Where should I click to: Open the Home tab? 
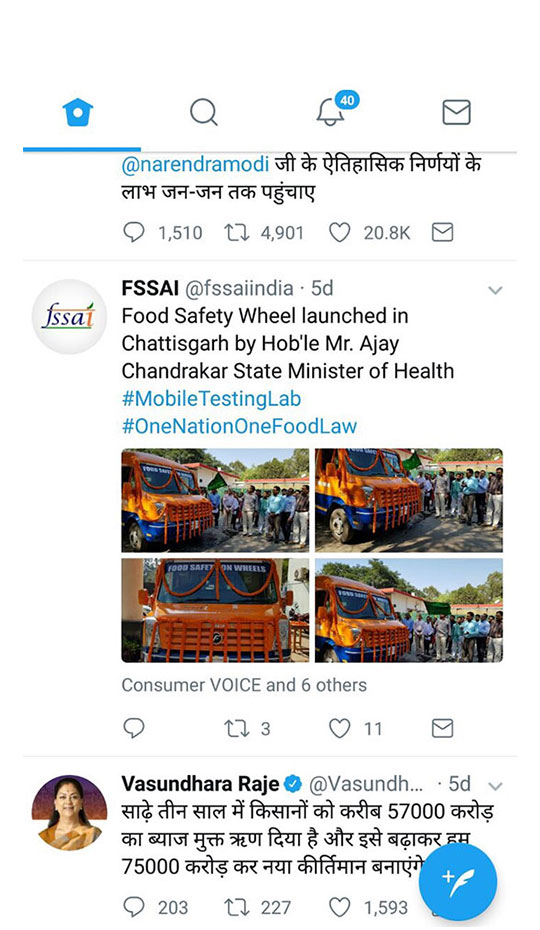click(x=78, y=112)
